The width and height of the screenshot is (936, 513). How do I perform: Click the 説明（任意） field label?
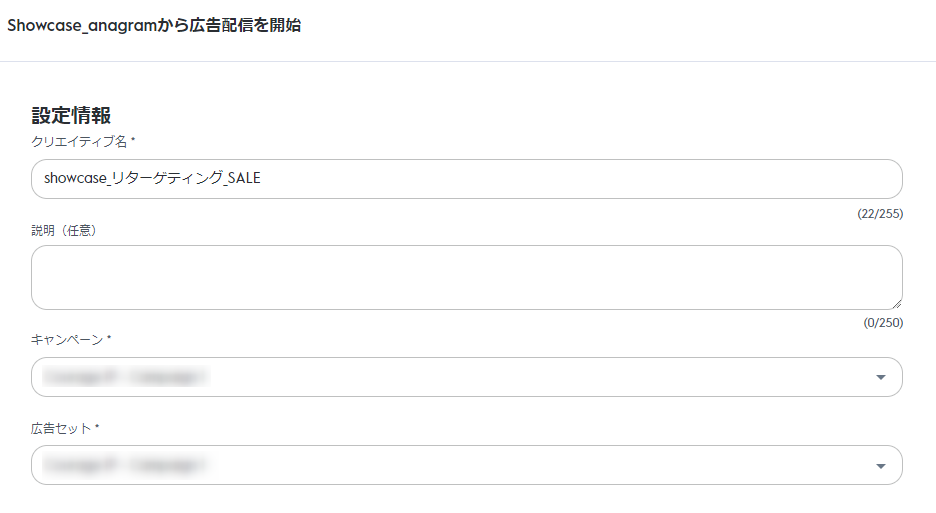tap(70, 230)
